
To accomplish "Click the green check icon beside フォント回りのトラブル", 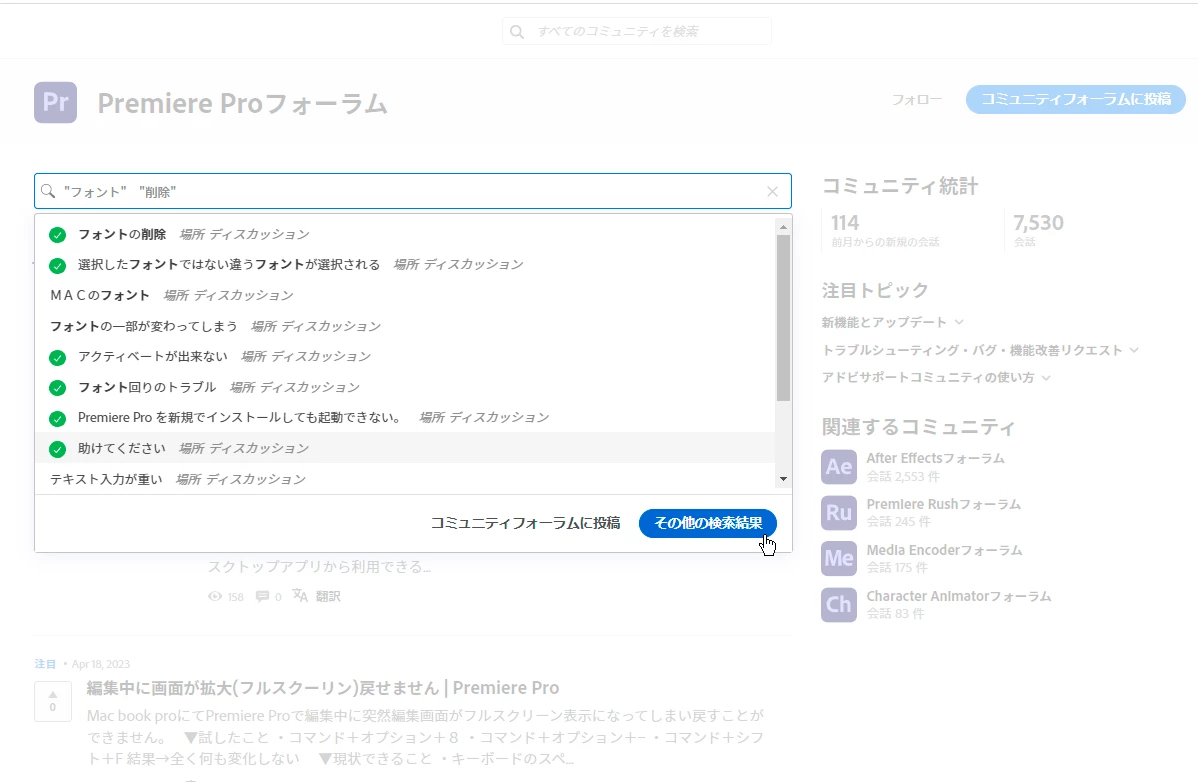I will coord(57,388).
